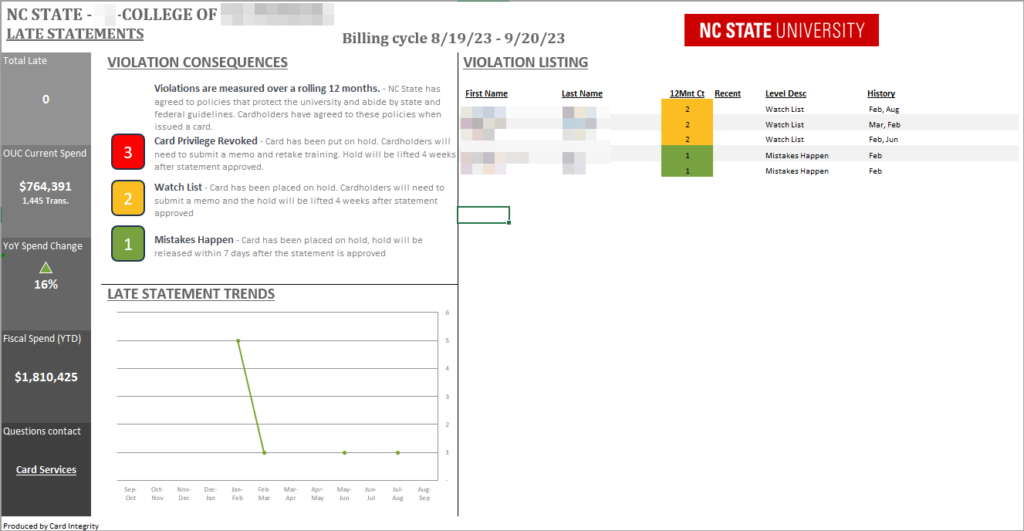Viewport: 1024px width, 531px height.
Task: Select yellow count cell in Feb, Aug row
Action: 687,108
